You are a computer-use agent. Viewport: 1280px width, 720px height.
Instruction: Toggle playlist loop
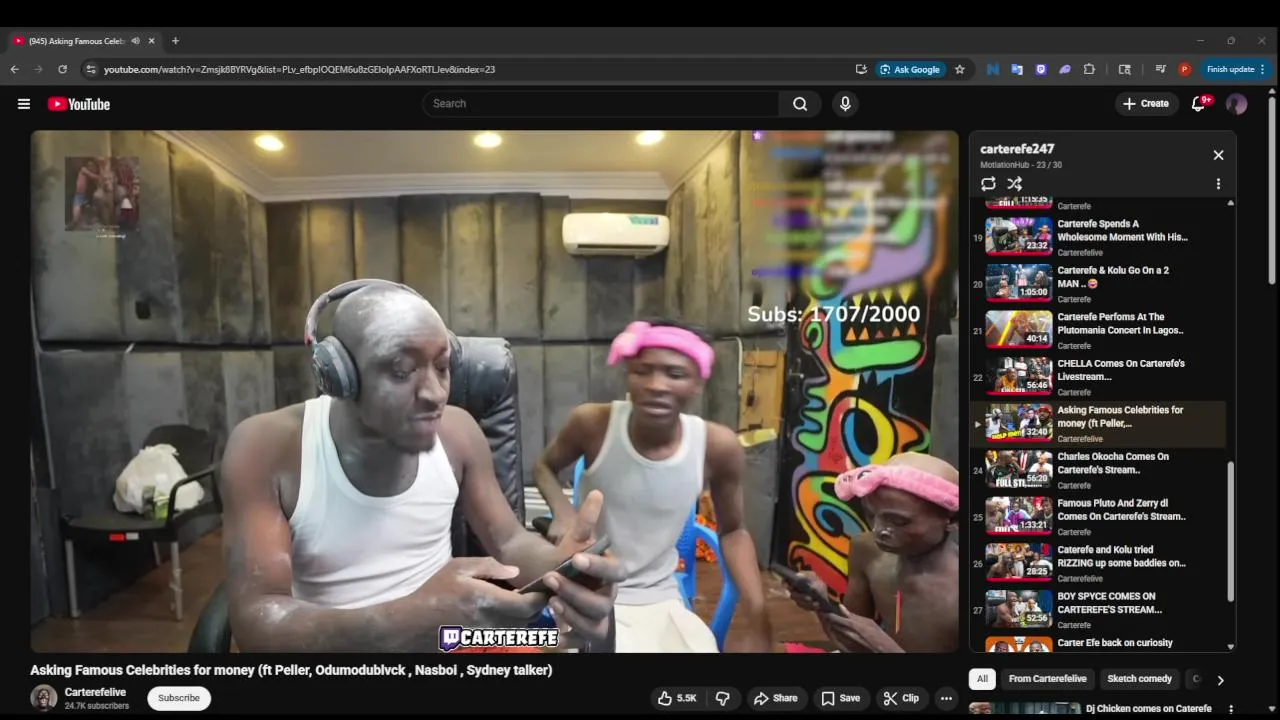point(988,184)
